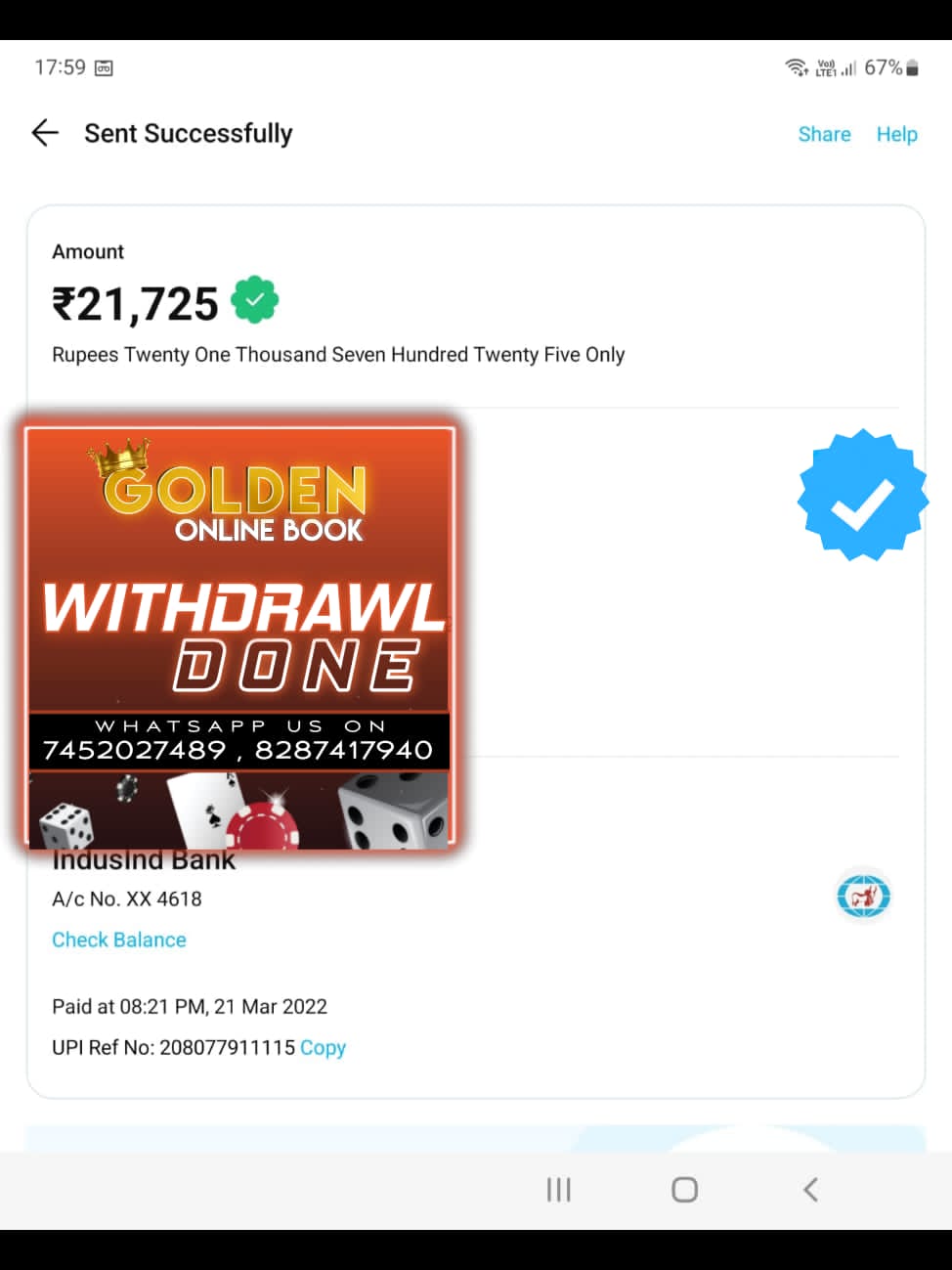
Task: Tap the green verified badge beside amount
Action: (255, 300)
